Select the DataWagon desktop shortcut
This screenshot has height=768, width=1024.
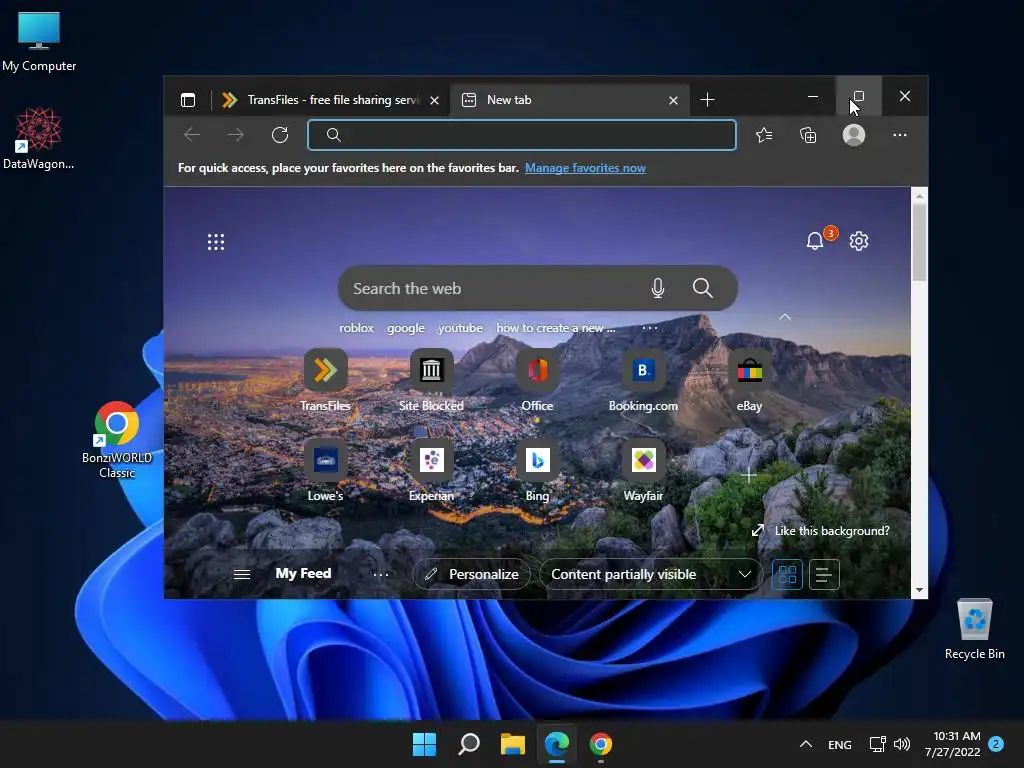39,138
